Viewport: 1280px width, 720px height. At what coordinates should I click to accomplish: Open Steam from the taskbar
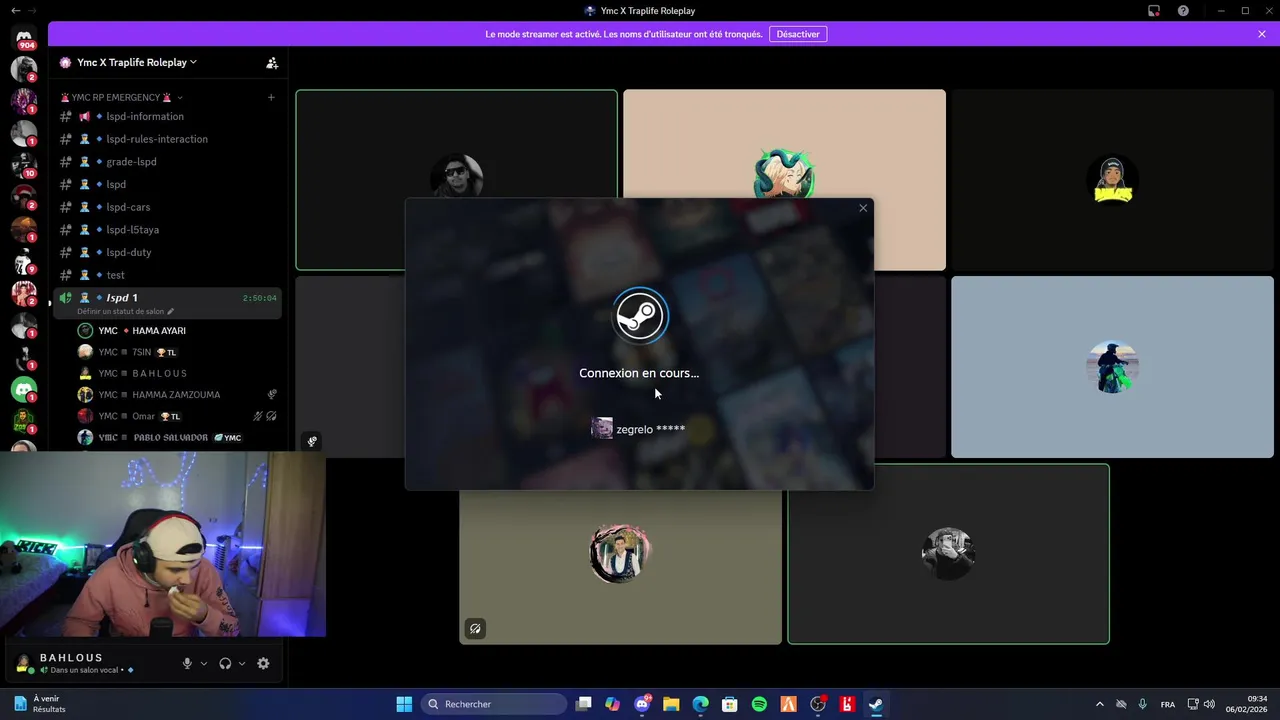pyautogui.click(x=876, y=704)
